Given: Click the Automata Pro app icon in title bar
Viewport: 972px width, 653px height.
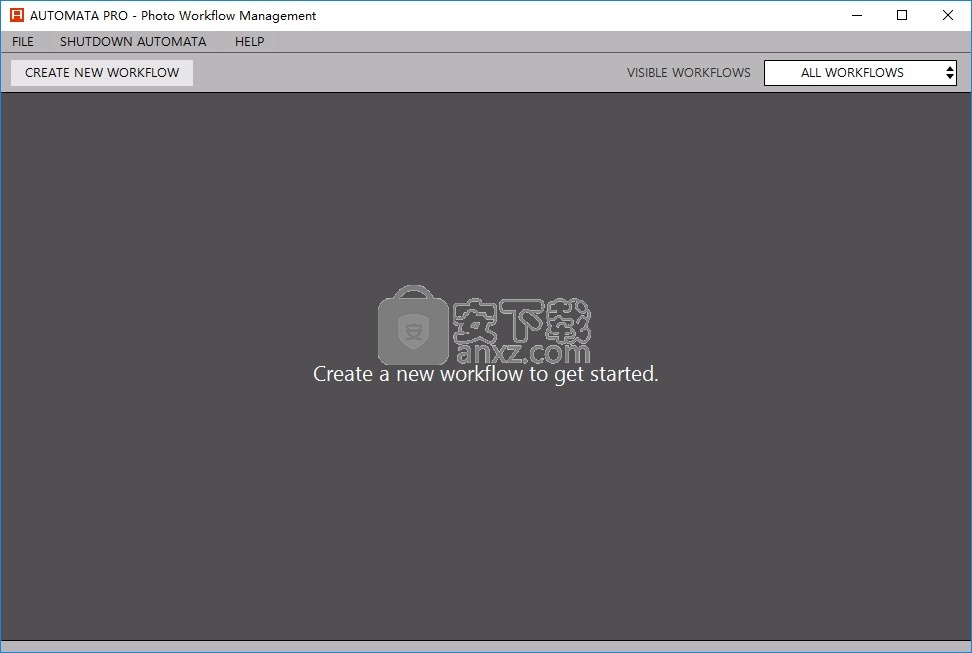Looking at the screenshot, I should [16, 15].
